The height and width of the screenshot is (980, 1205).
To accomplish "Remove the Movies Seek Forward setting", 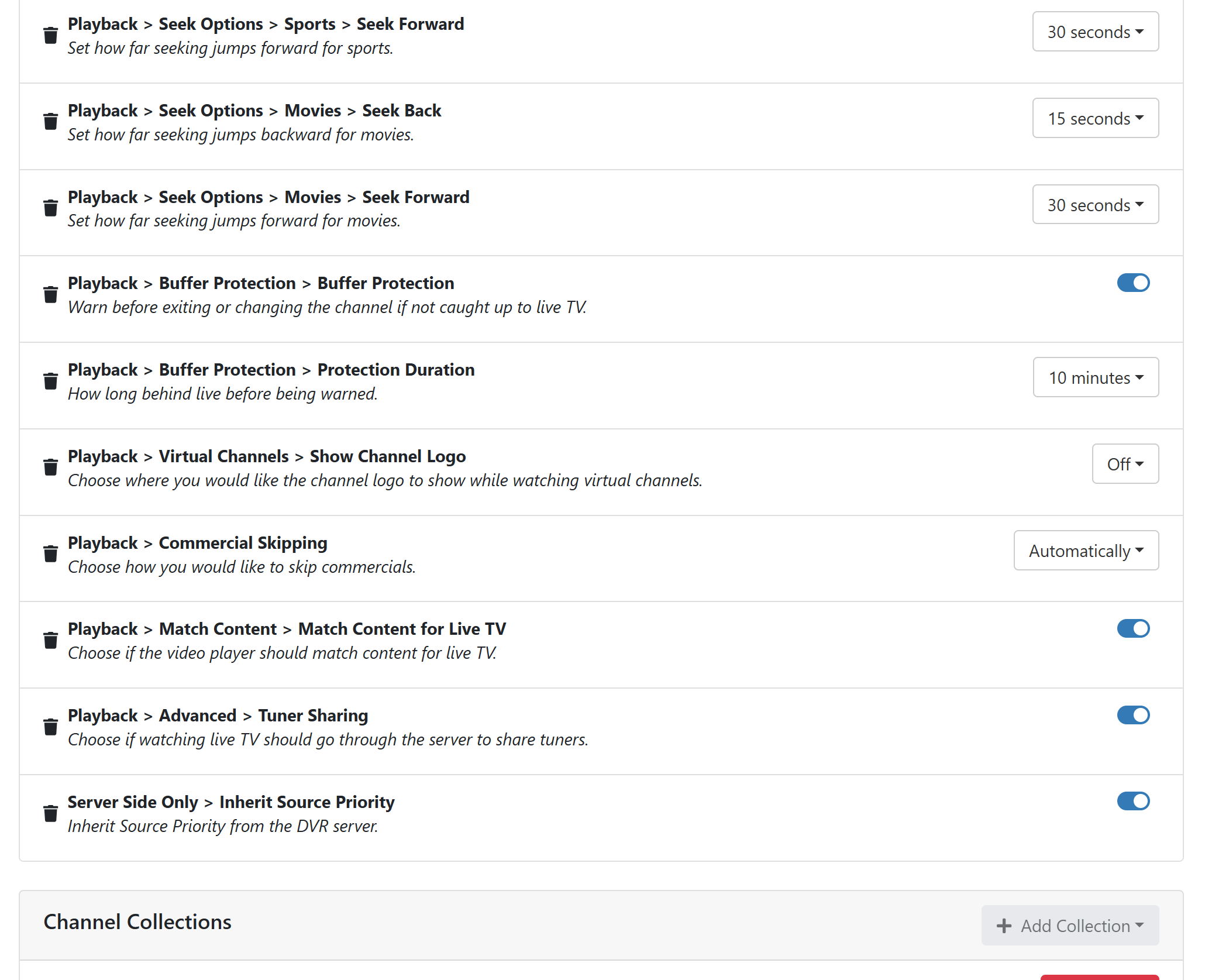I will (51, 208).
